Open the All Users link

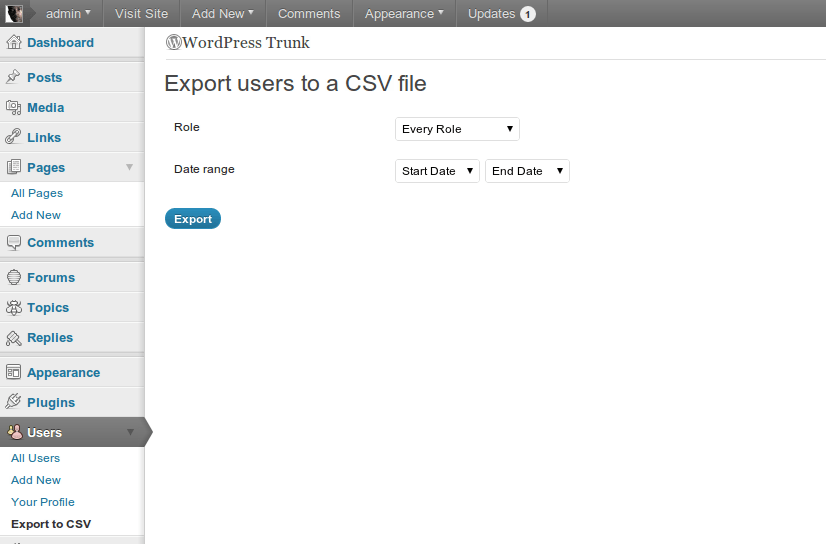coord(35,458)
